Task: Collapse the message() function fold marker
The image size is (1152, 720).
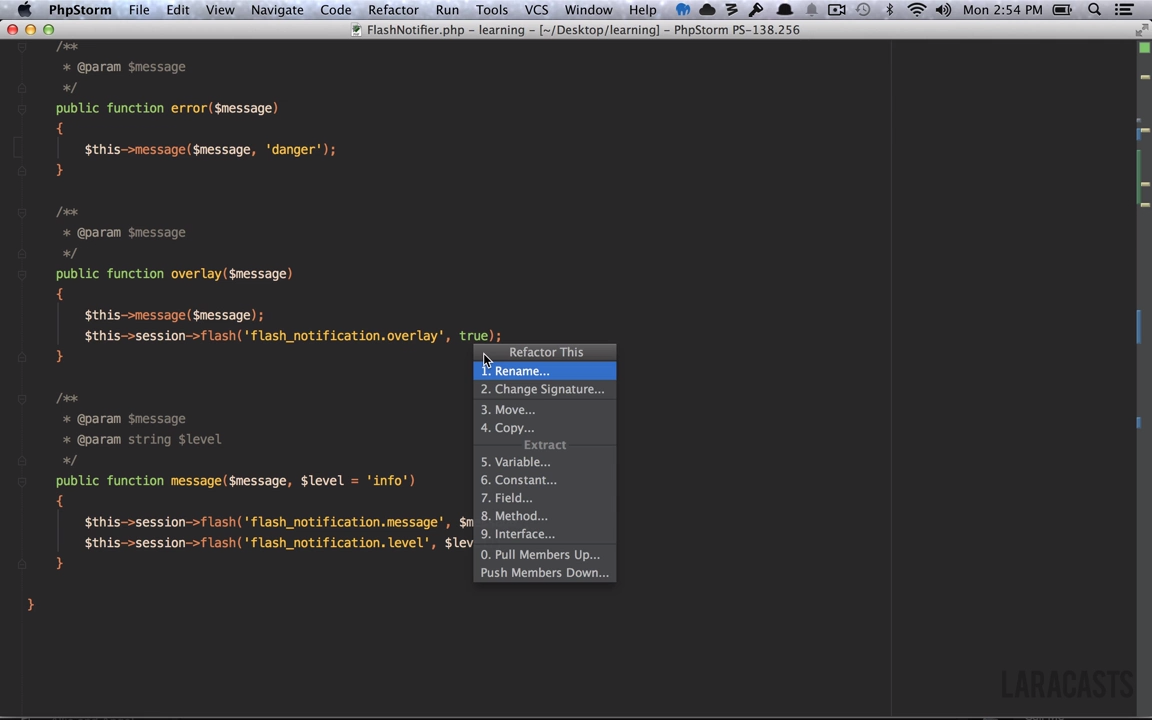Action: pyautogui.click(x=22, y=481)
